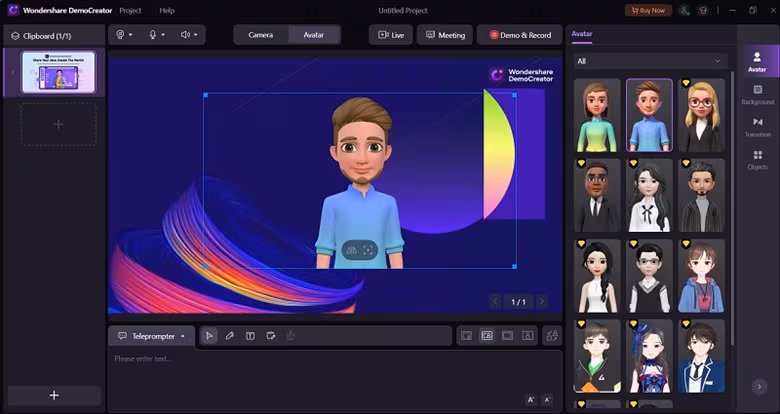Select the Avatar panel tab header
This screenshot has height=414, width=780.
tap(582, 34)
